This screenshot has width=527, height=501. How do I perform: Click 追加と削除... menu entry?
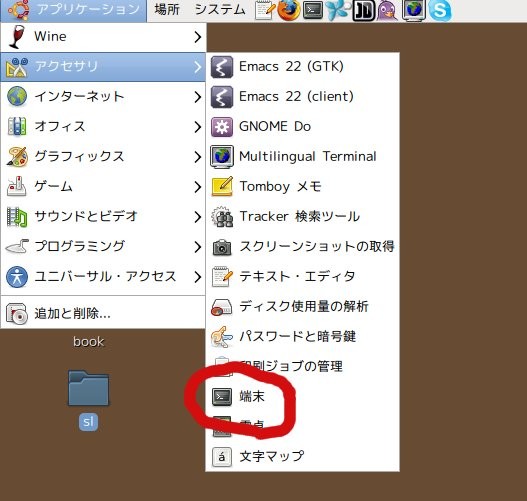[x=103, y=314]
